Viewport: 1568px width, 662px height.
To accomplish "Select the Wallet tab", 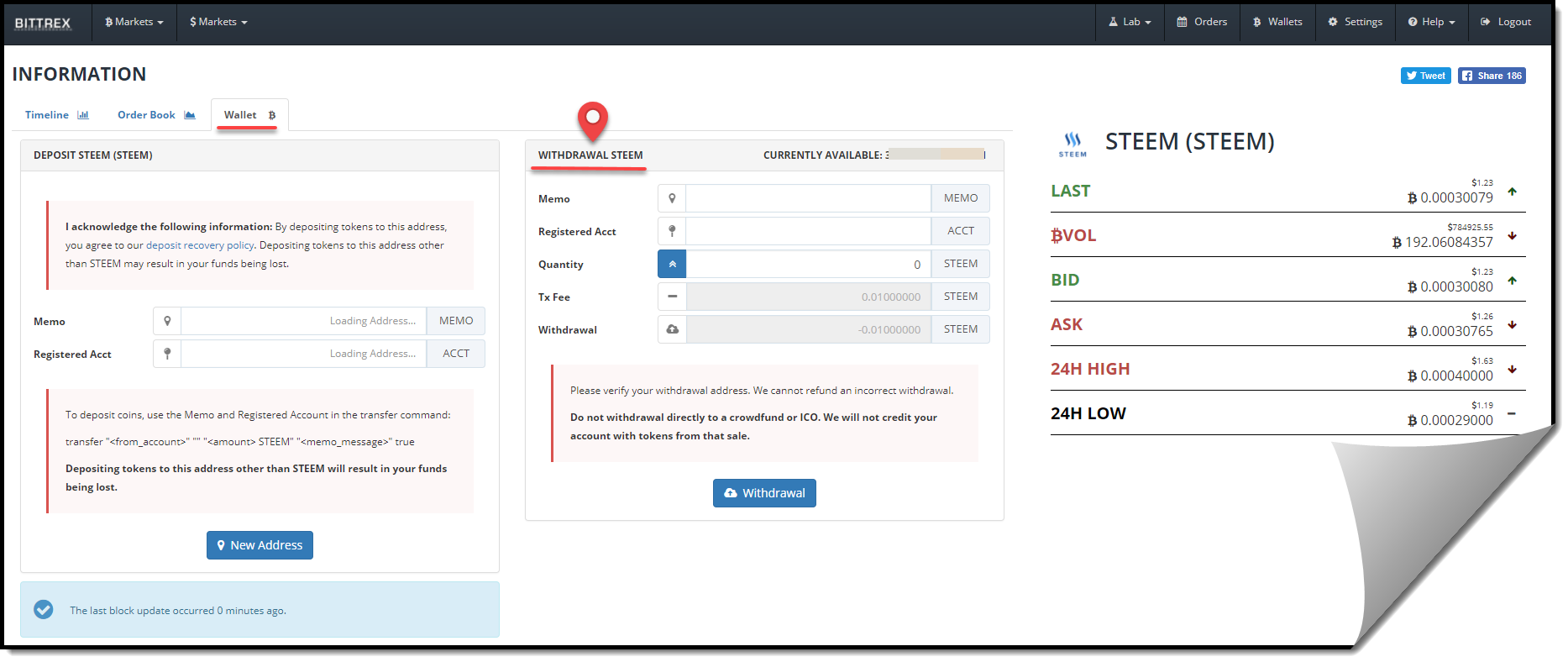I will (x=249, y=115).
